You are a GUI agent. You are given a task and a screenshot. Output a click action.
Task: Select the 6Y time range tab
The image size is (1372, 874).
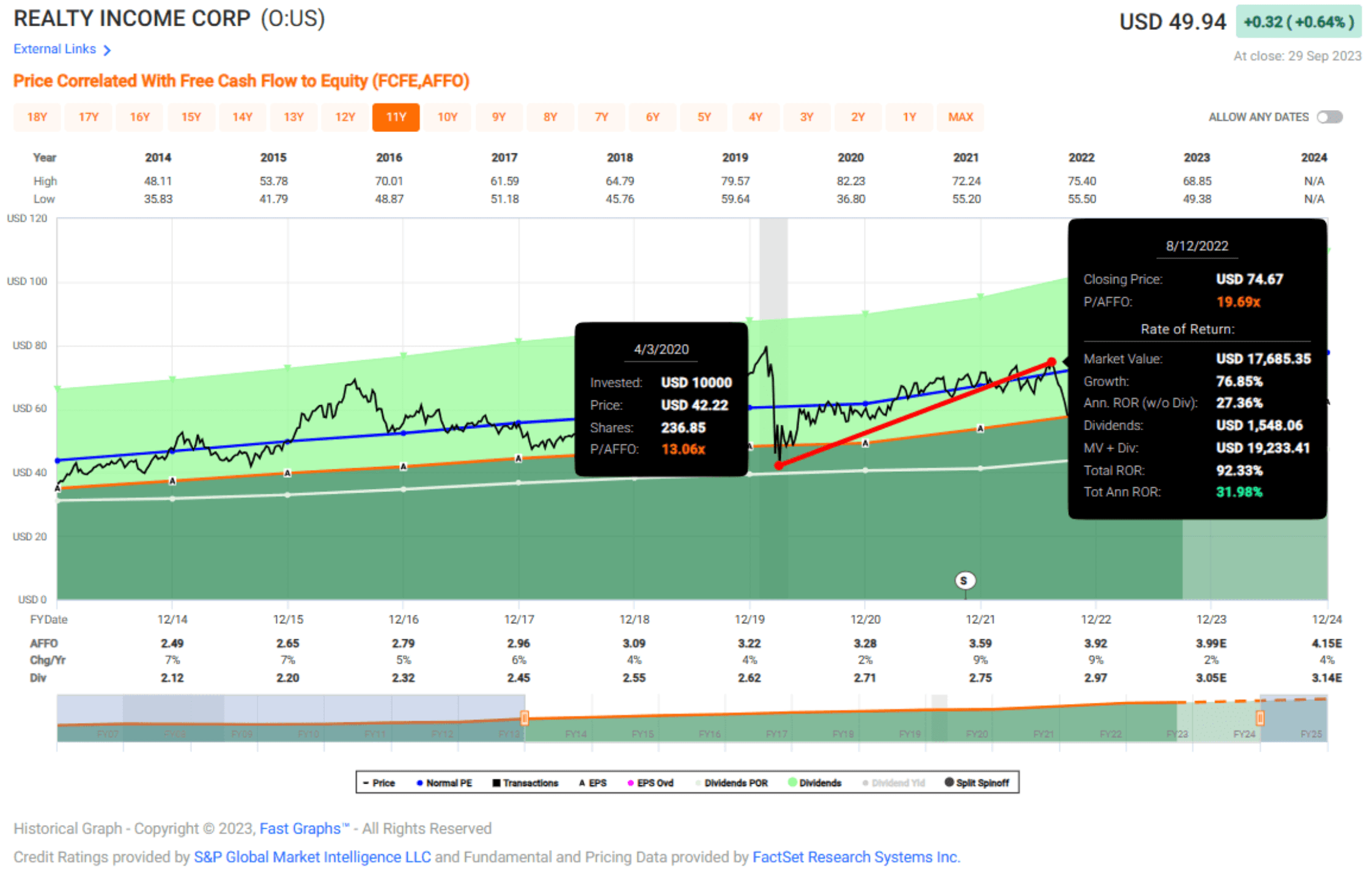click(653, 117)
